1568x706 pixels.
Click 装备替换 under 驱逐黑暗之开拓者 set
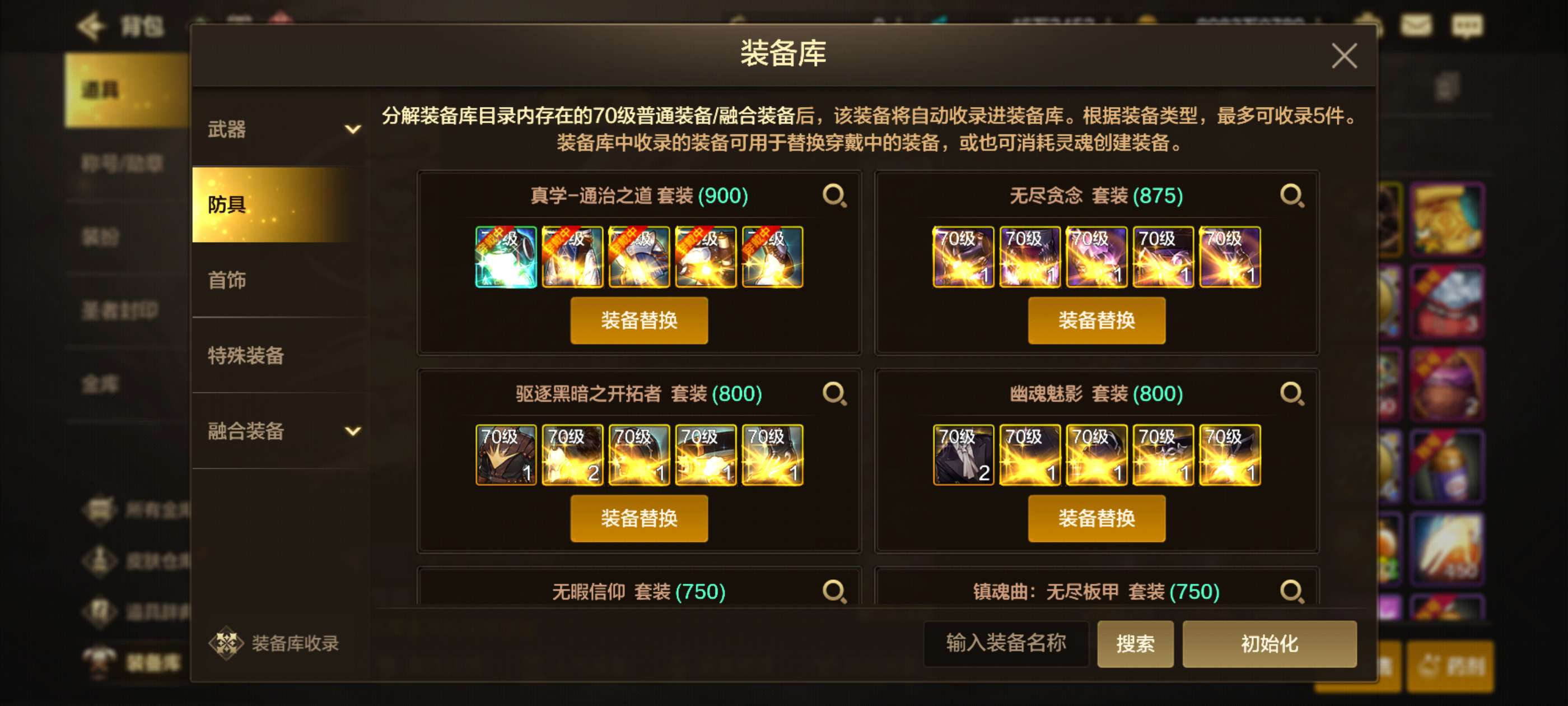pos(638,518)
